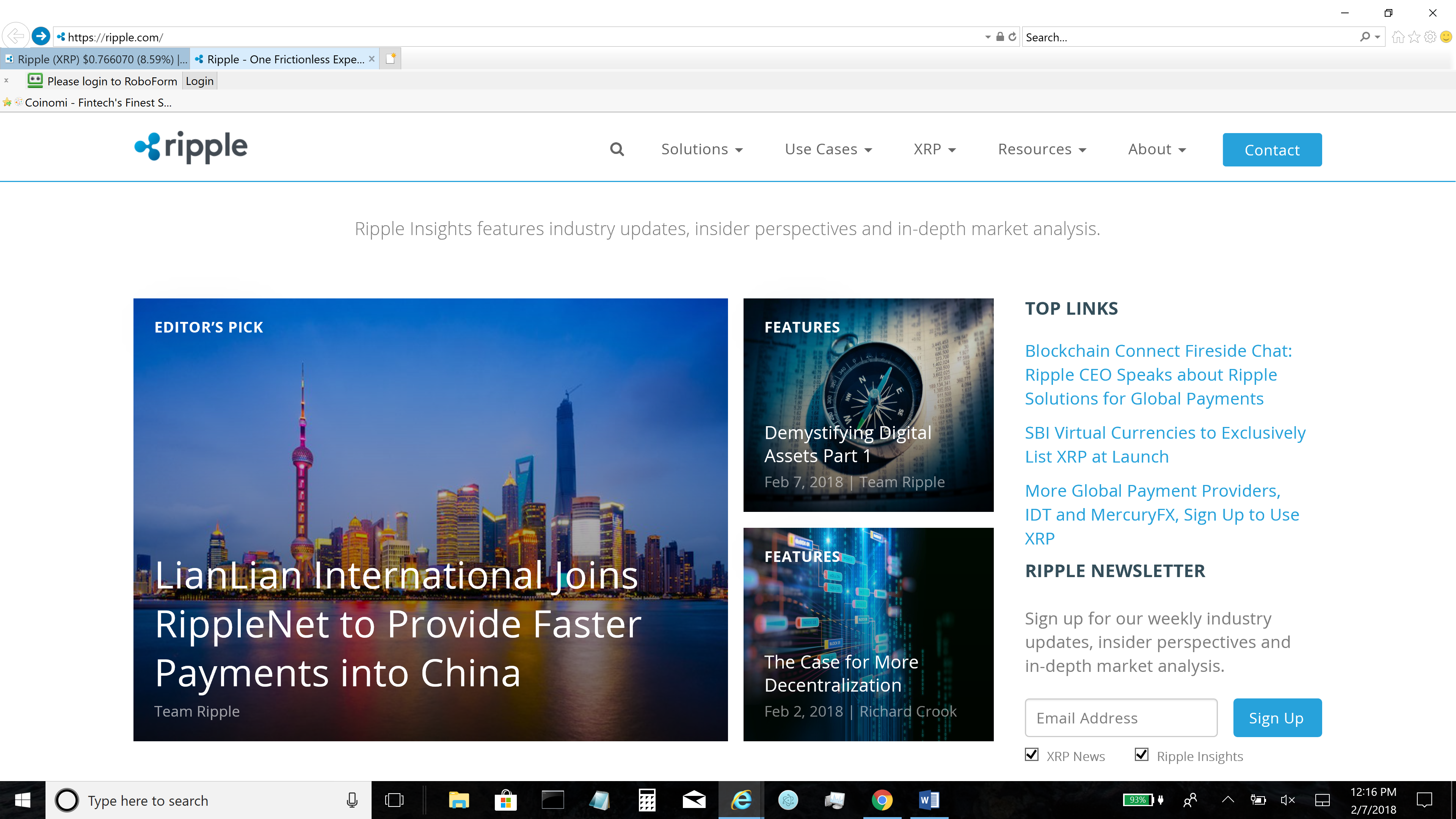This screenshot has width=1456, height=819.
Task: Click the 93% battery indicator in tray
Action: [1143, 800]
